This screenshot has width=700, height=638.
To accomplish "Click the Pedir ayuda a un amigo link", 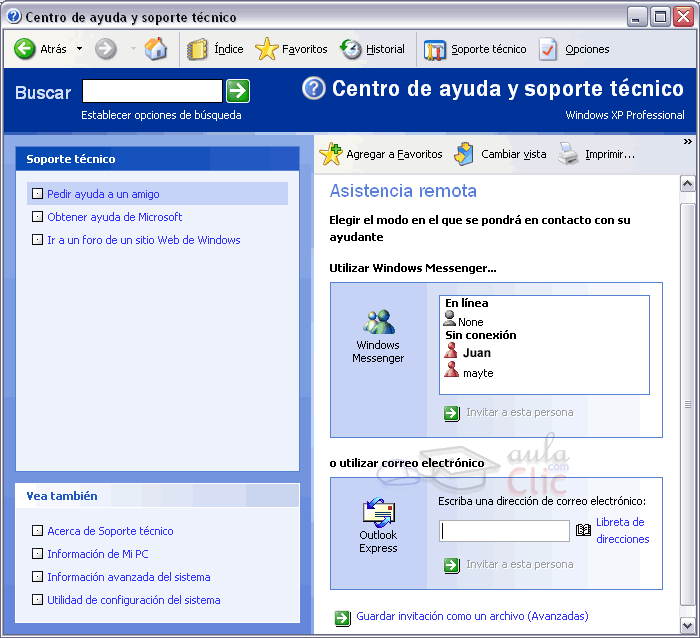I will click(x=103, y=194).
